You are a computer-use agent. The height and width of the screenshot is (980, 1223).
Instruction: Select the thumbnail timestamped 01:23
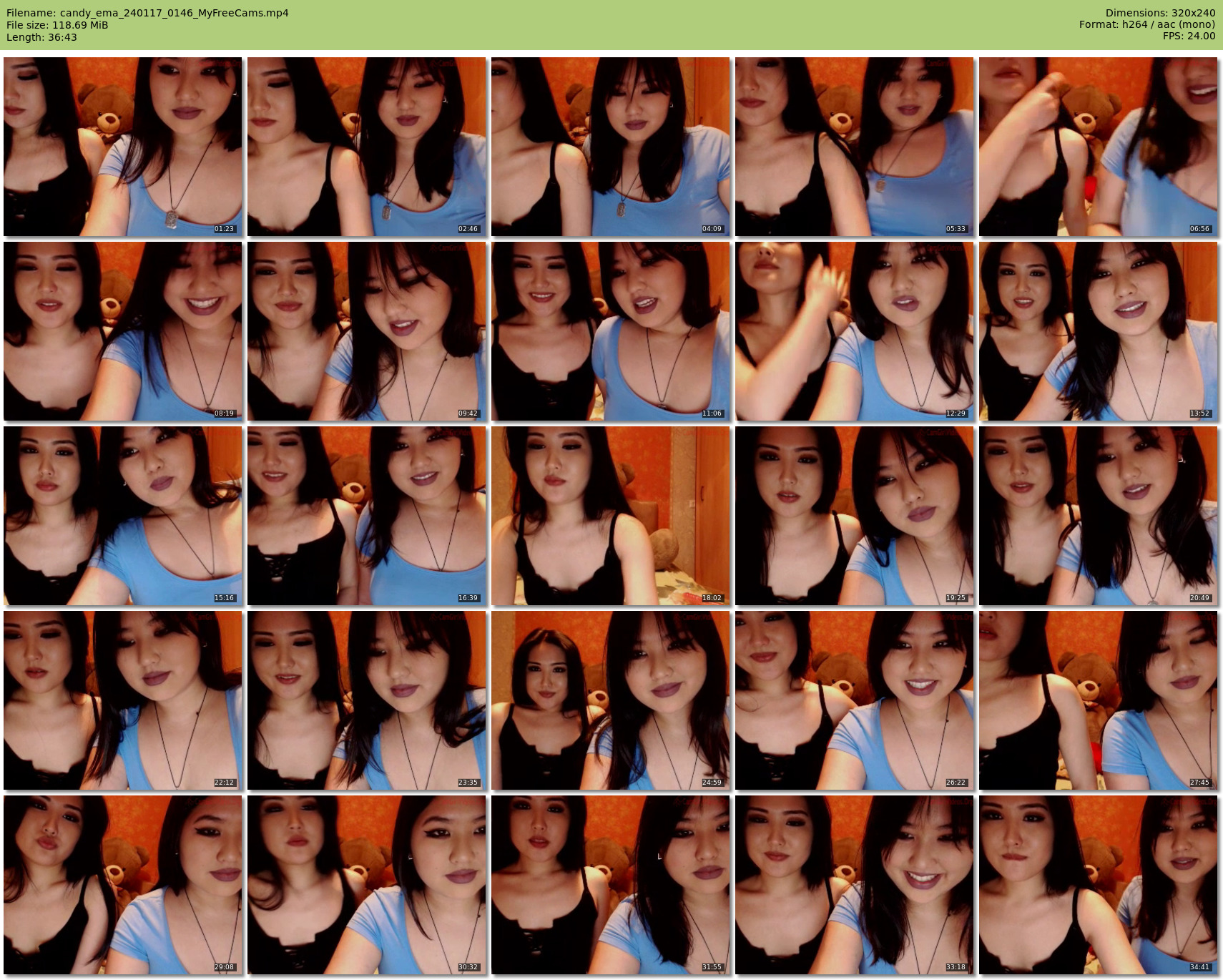tap(122, 147)
